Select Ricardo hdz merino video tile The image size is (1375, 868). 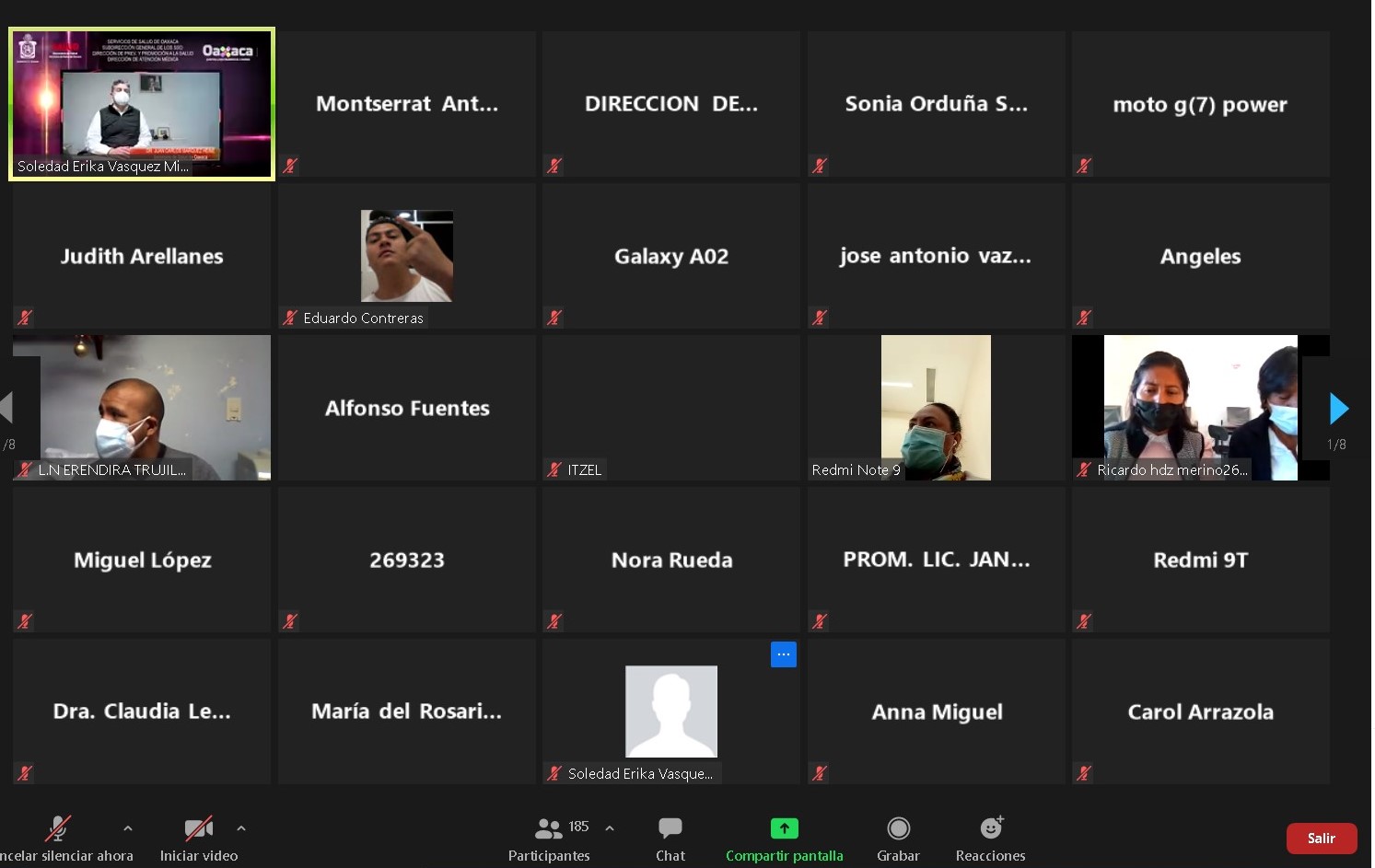(x=1200, y=407)
